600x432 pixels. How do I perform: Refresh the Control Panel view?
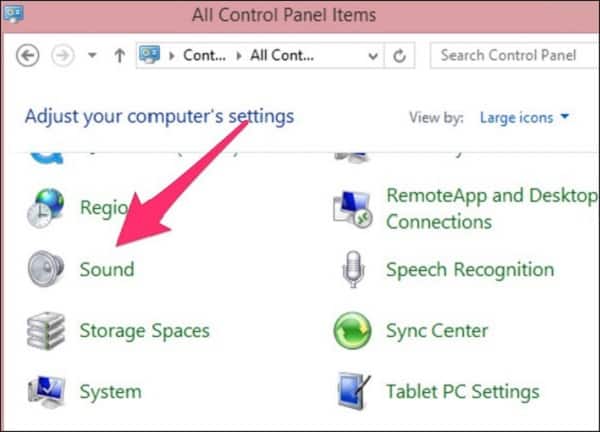[399, 56]
